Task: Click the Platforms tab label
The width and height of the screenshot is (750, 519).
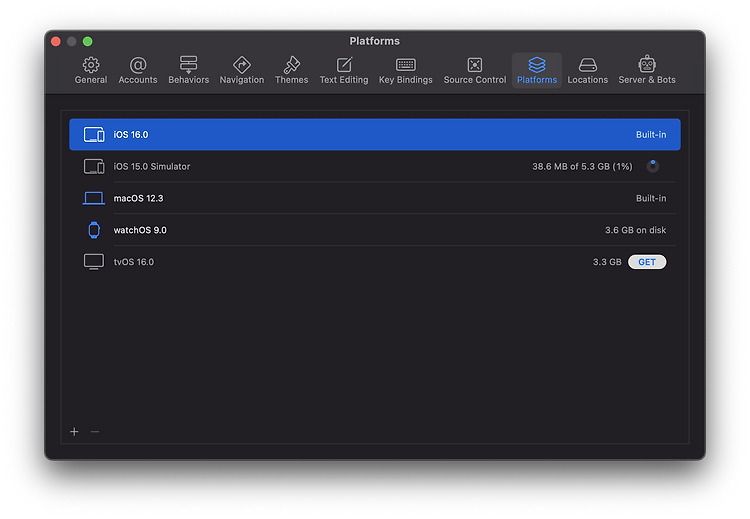Action: [537, 80]
